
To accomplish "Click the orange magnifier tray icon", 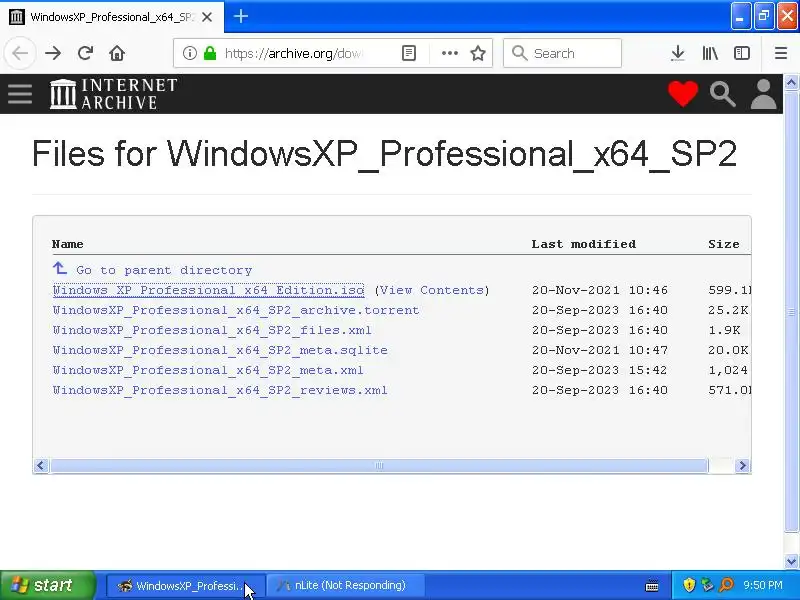I will click(x=727, y=585).
